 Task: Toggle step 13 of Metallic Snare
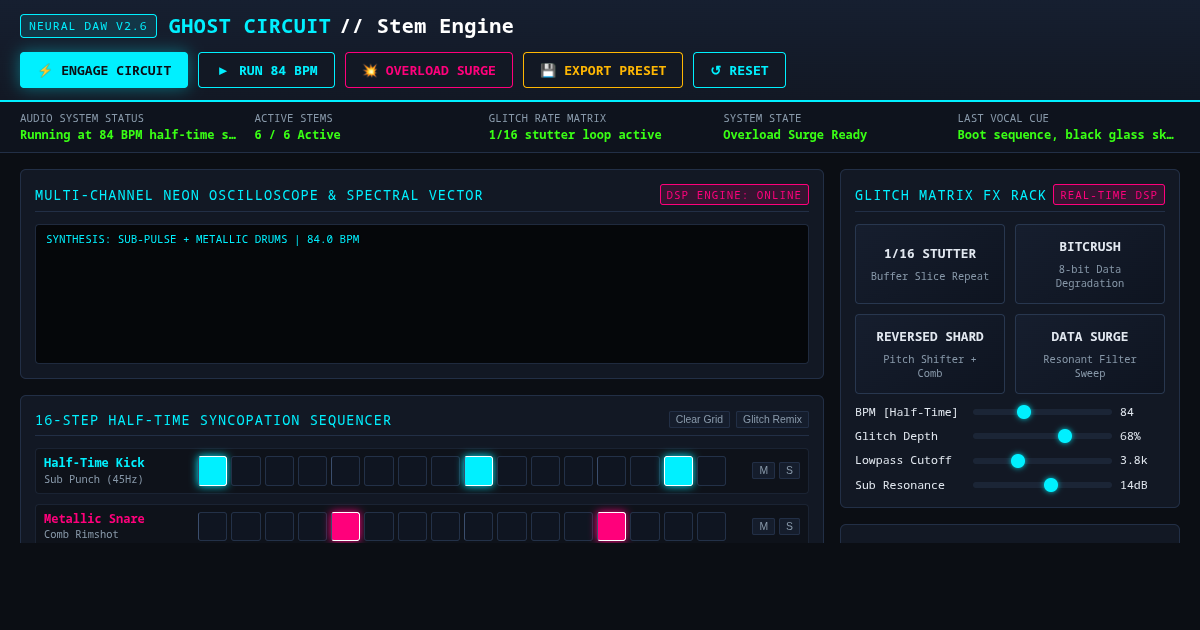(612, 527)
